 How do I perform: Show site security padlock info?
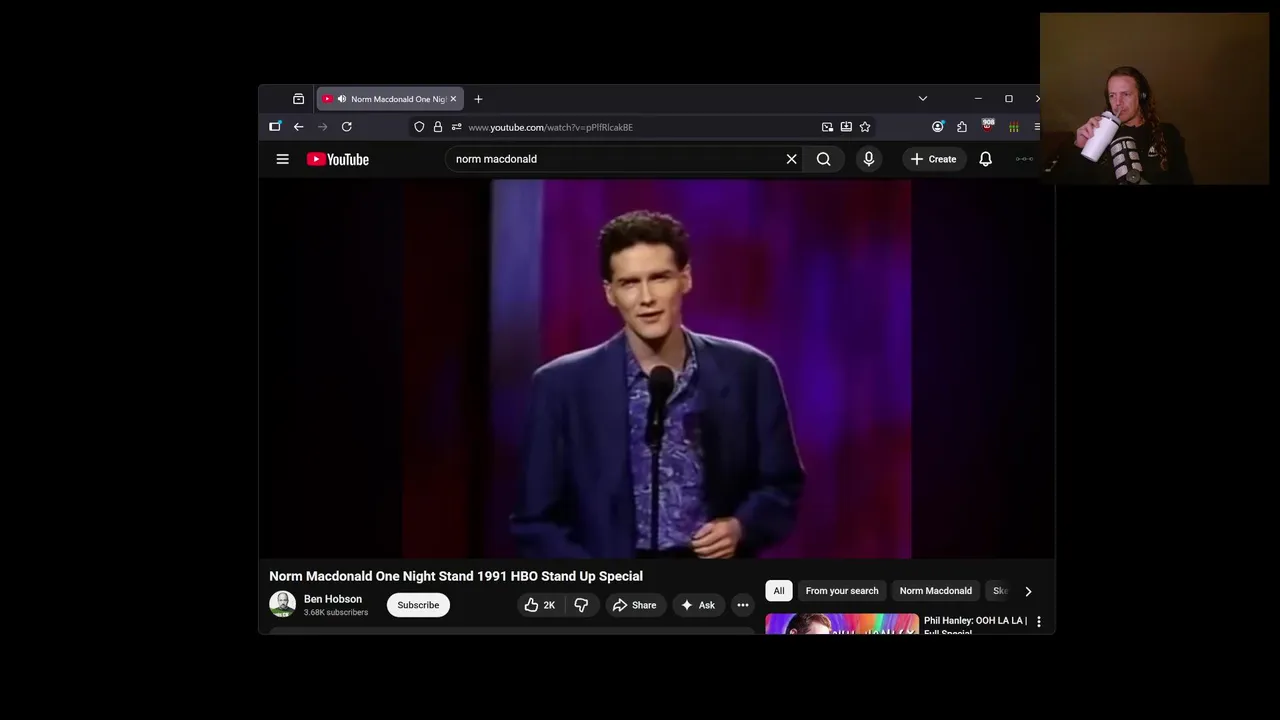(x=437, y=127)
